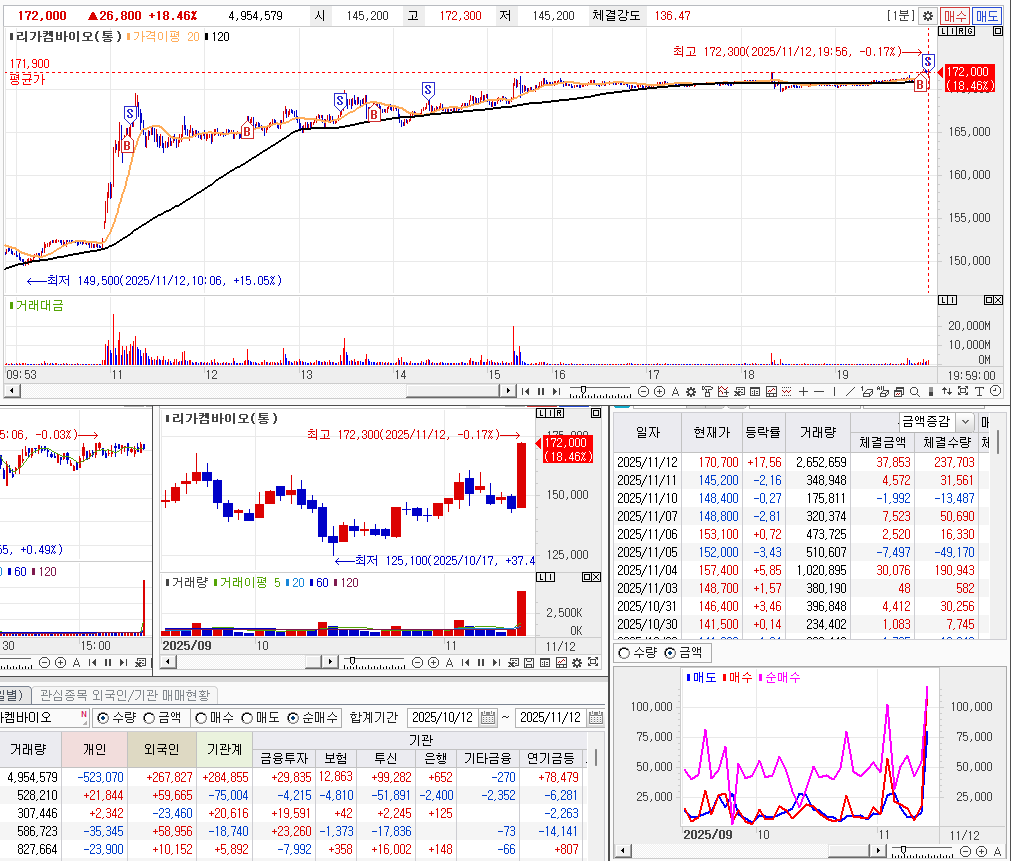Click the single-object eraser tool

coord(867,391)
